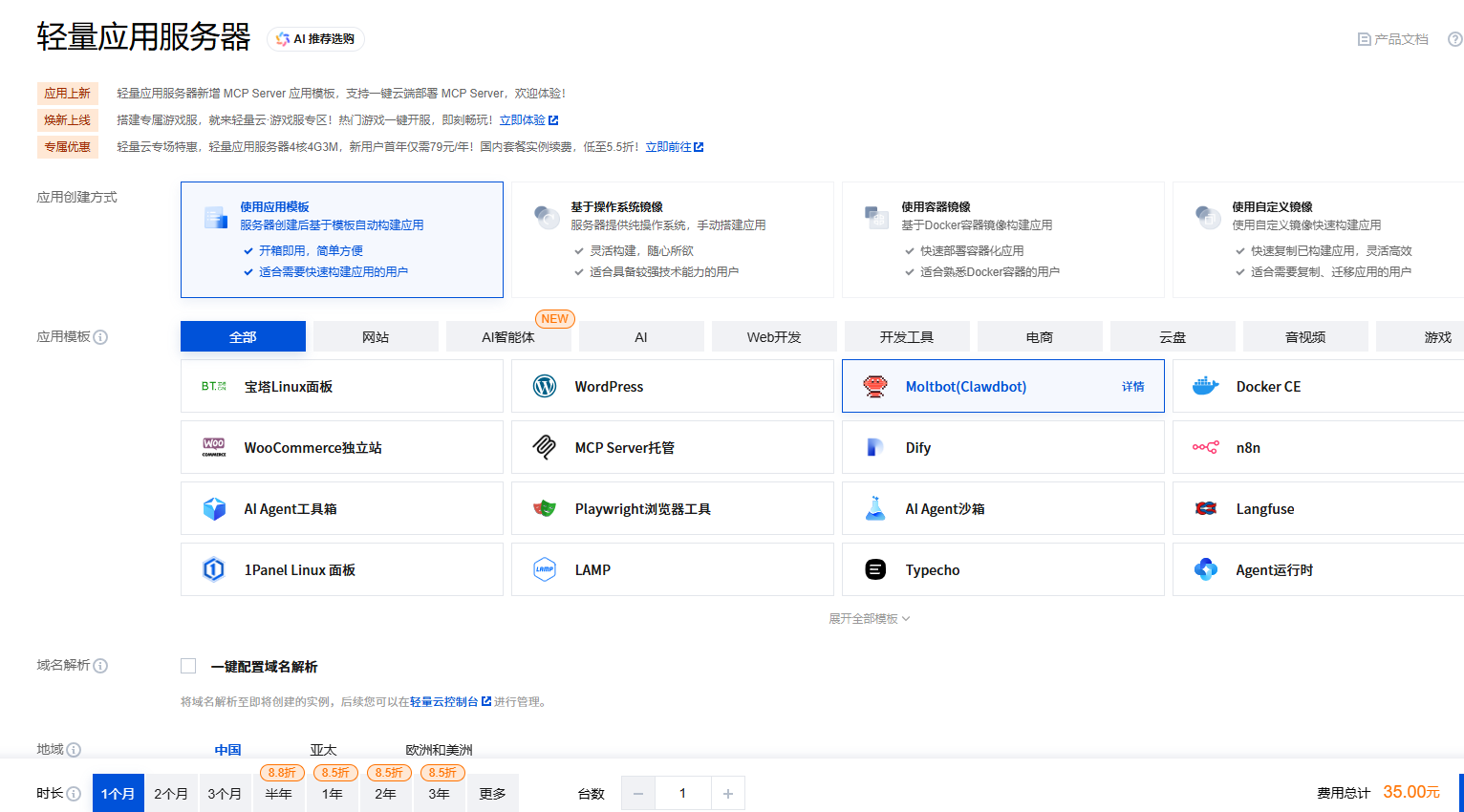Viewport: 1464px width, 812px height.
Task: Switch to the 网站 template tab
Action: [x=376, y=336]
